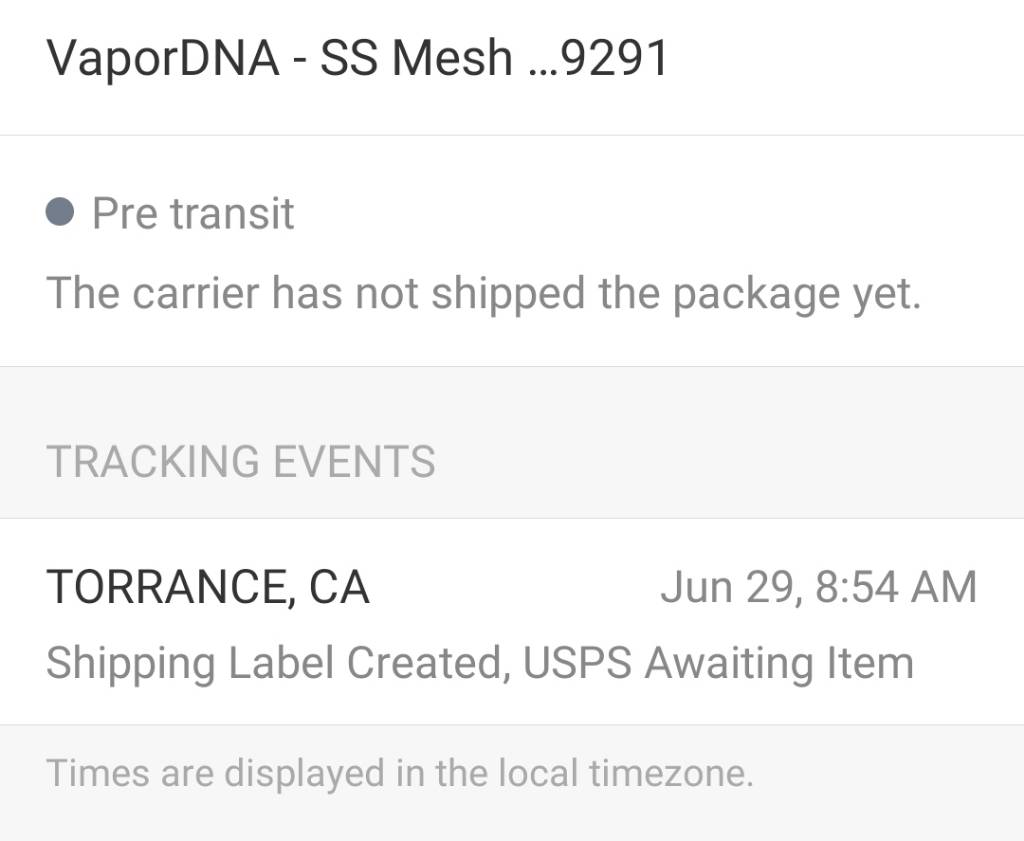Click the local timezone note

coord(399,773)
